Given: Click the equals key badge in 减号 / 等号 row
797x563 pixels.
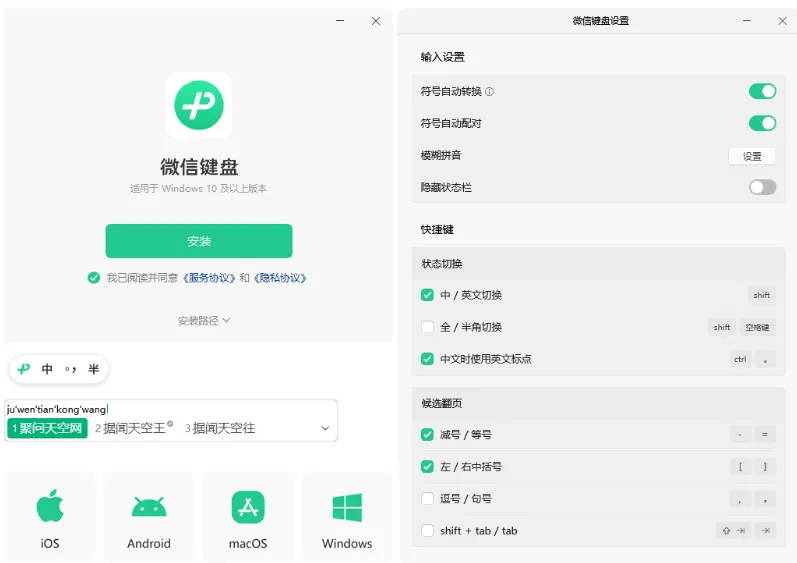Looking at the screenshot, I should coord(765,434).
